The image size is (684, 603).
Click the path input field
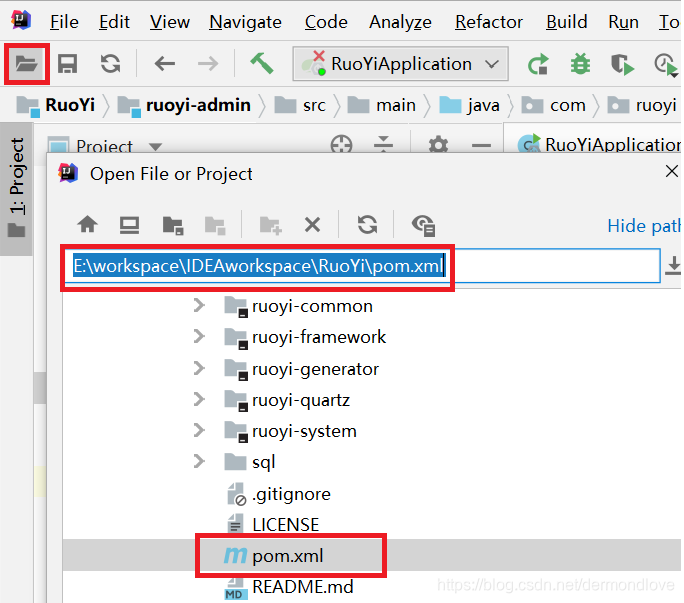362,266
